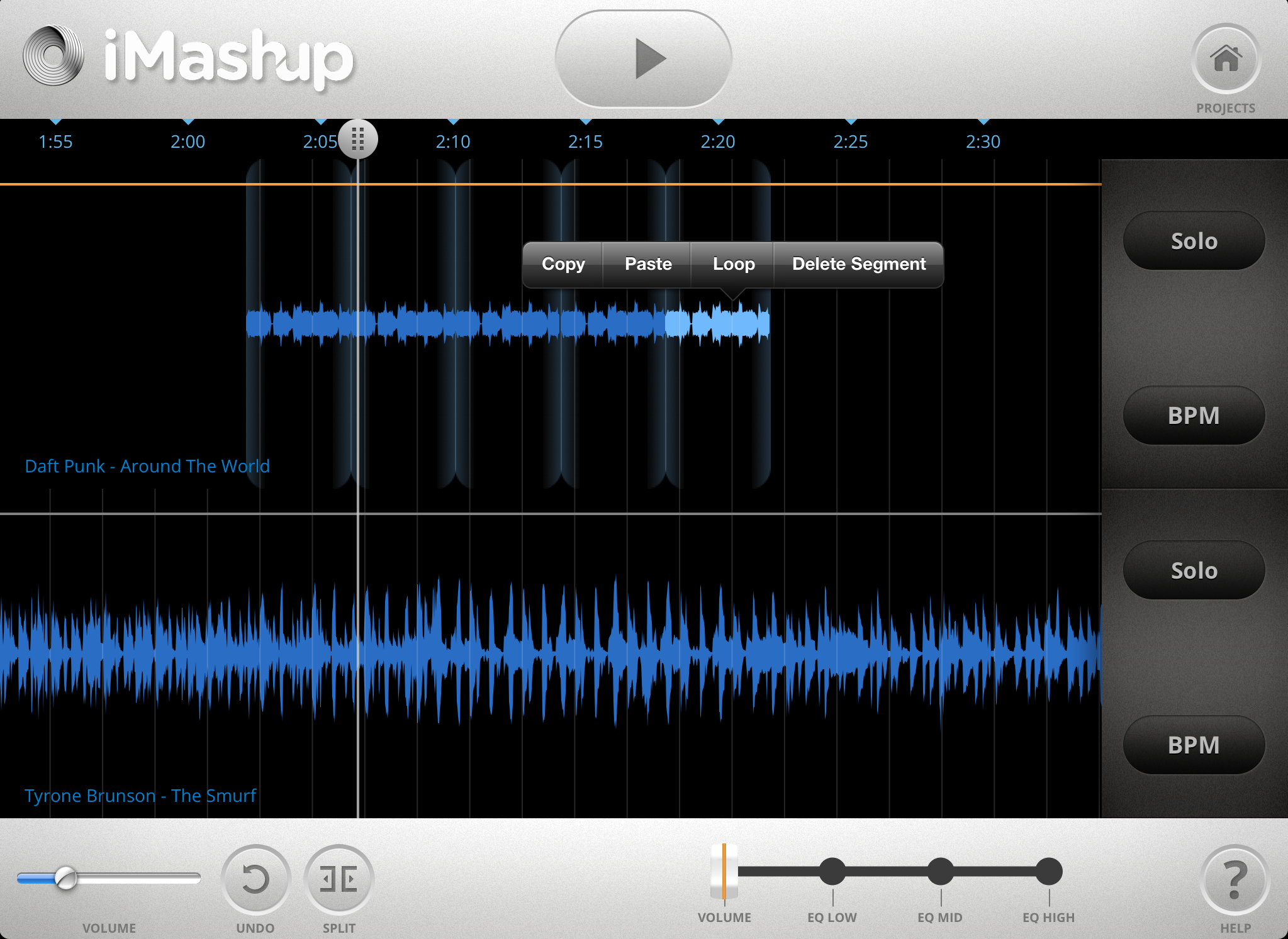Choose Loop in the segment popup menu

coord(734,264)
